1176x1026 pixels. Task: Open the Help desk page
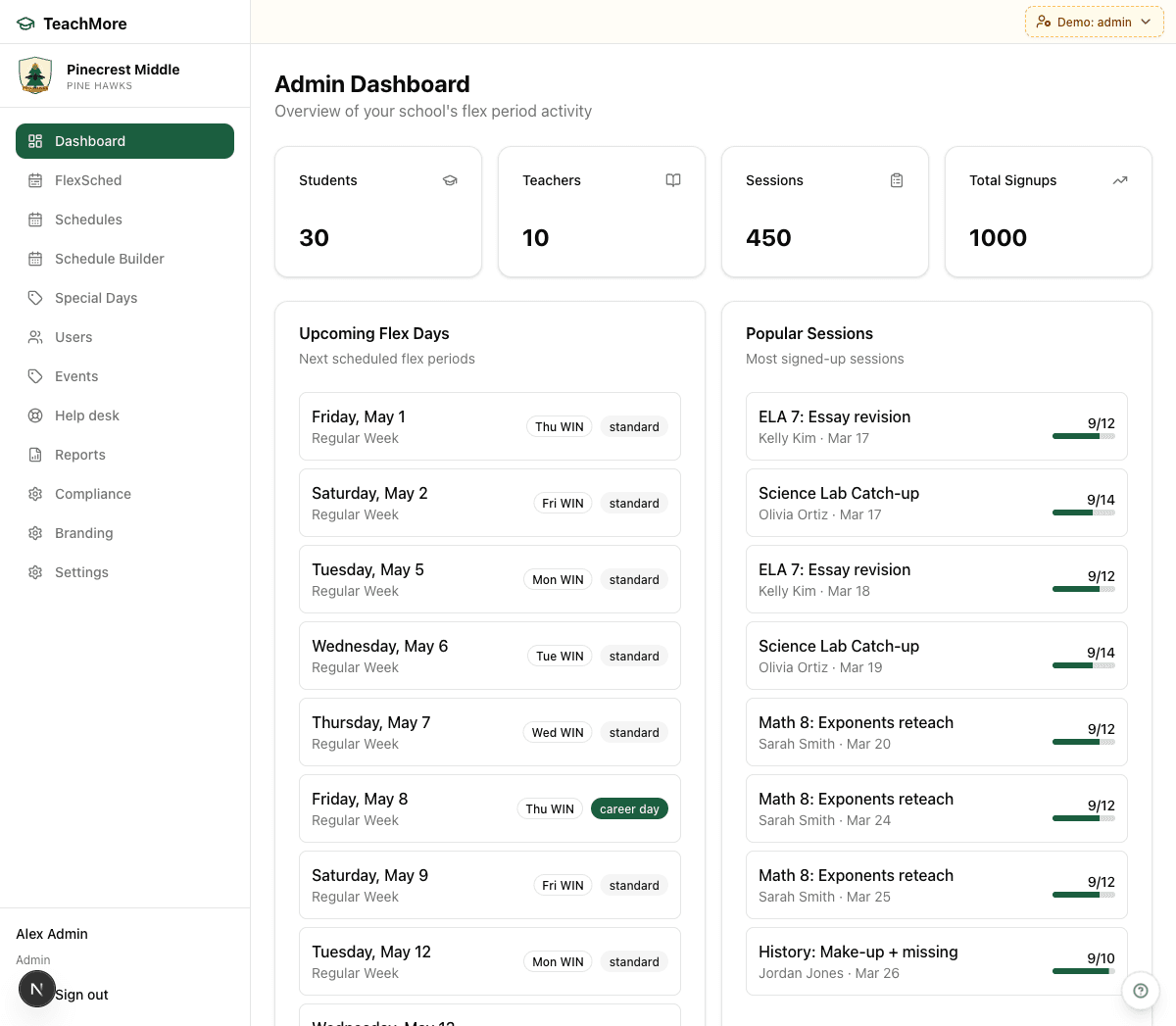[x=124, y=415]
